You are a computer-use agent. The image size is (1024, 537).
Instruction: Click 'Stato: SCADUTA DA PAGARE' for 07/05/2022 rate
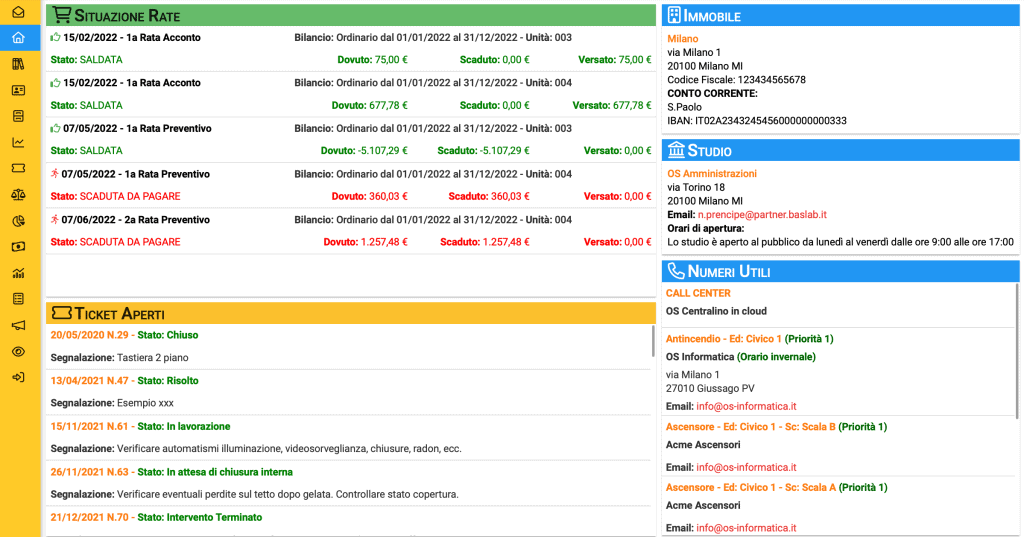pyautogui.click(x=116, y=196)
